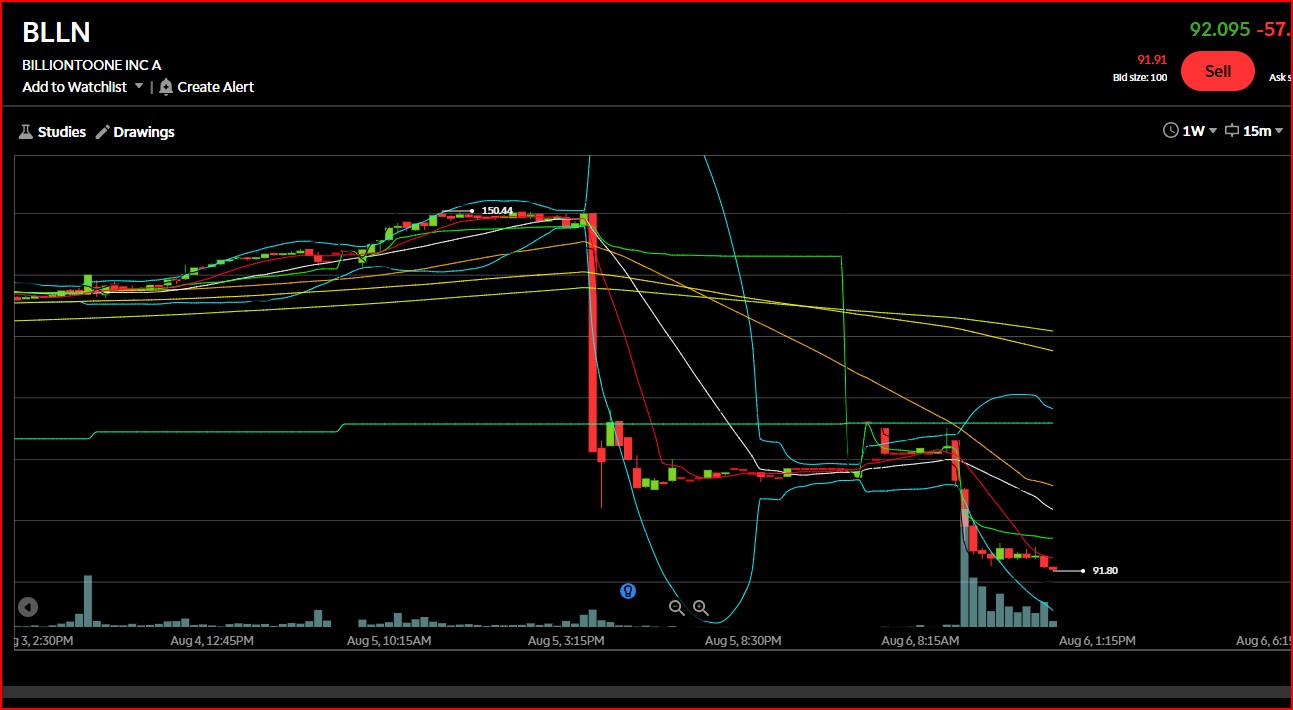
Task: Click the zoom in magnifier on chart
Action: (x=701, y=607)
